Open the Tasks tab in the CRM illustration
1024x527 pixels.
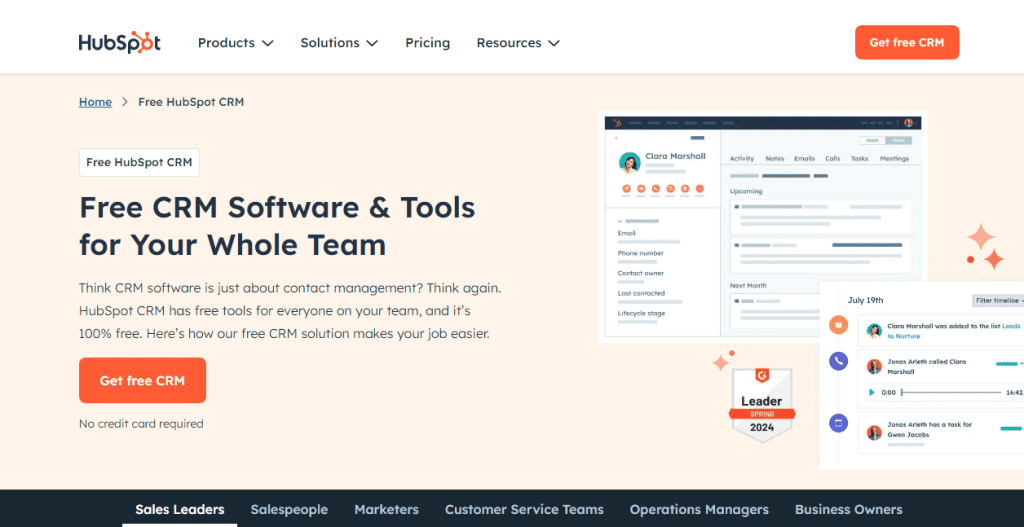(x=859, y=159)
